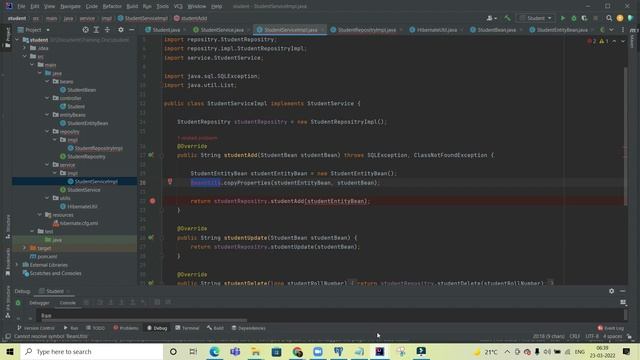Image resolution: width=640 pixels, height=360 pixels.
Task: Show the hidden editor tabs dropdown
Action: (x=611, y=30)
